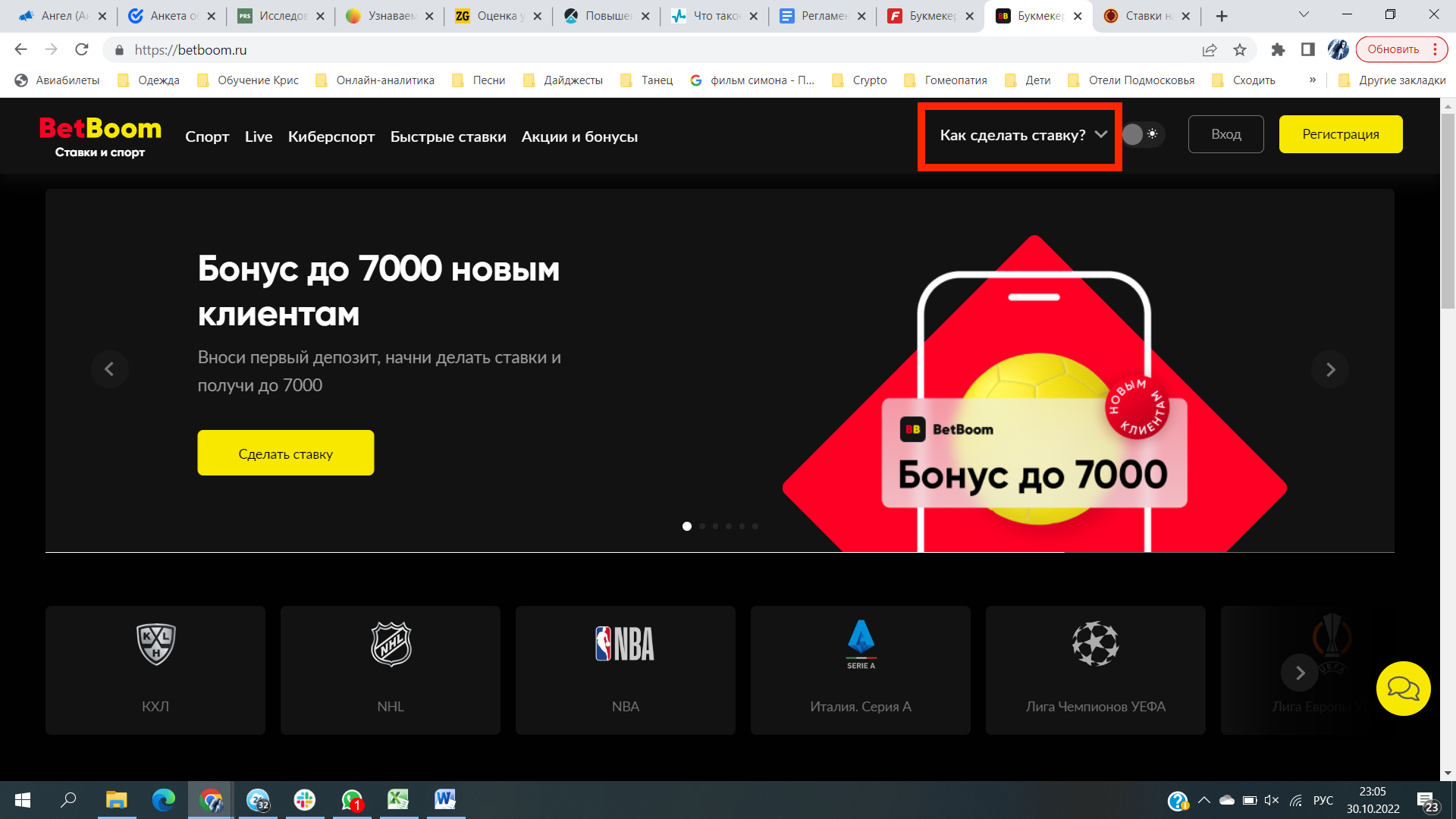Open the Italy Serie A card
This screenshot has height=819, width=1456.
pyautogui.click(x=861, y=670)
